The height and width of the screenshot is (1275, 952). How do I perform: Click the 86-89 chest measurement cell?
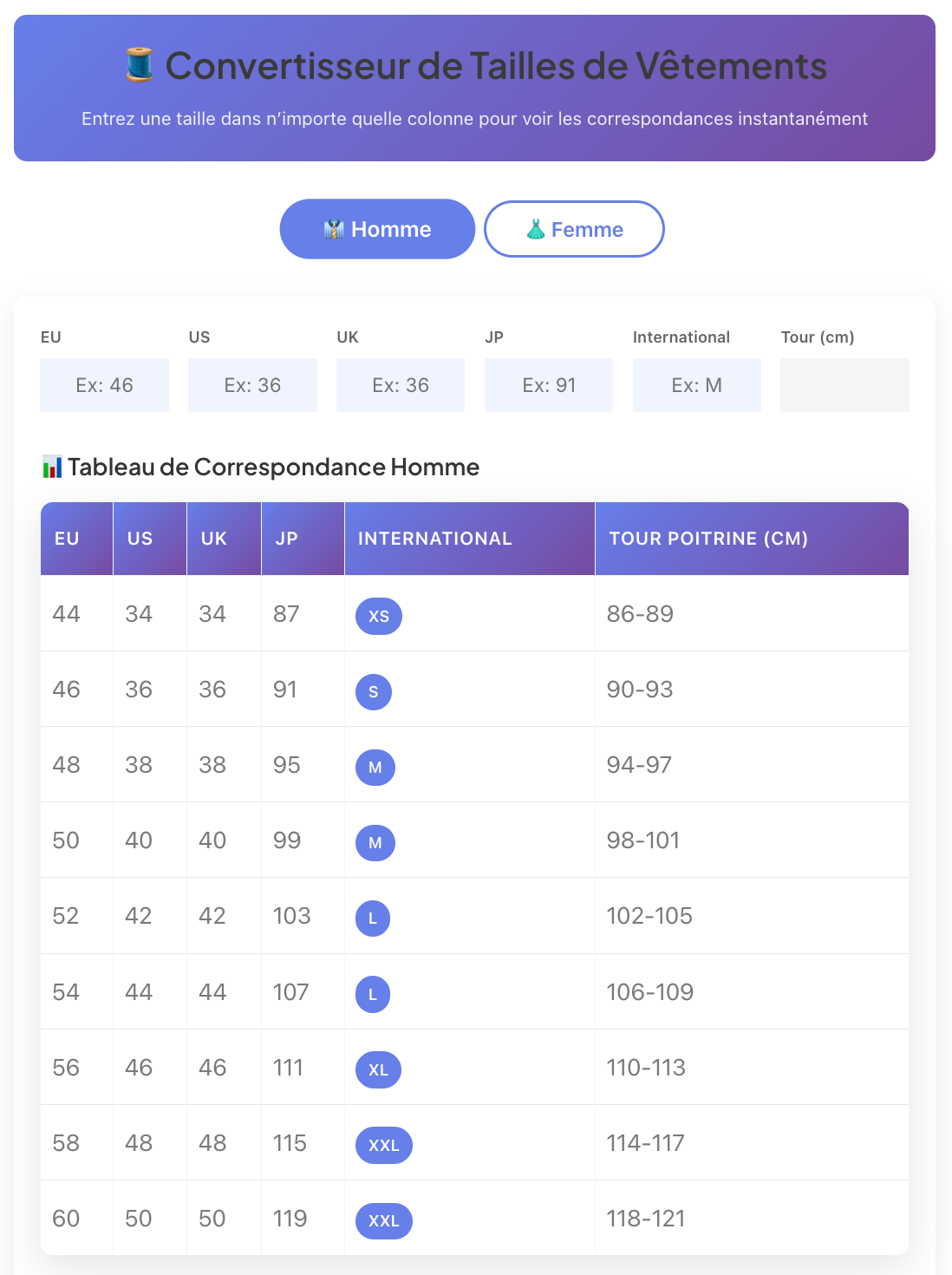coord(640,614)
